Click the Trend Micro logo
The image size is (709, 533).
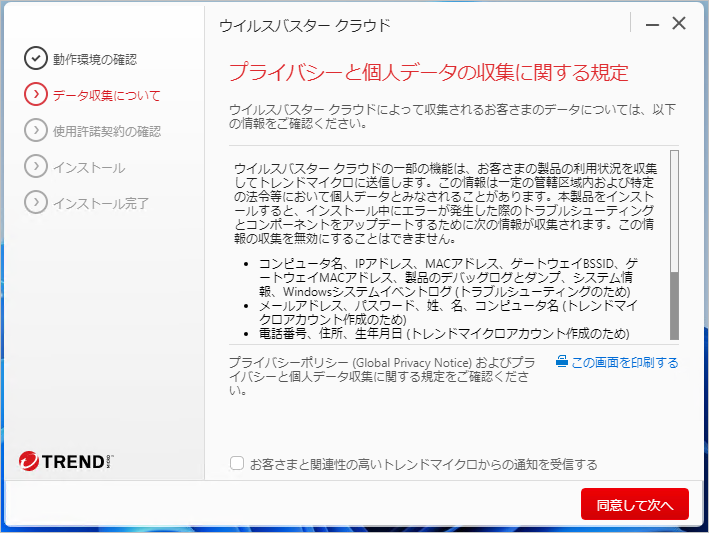tap(66, 461)
